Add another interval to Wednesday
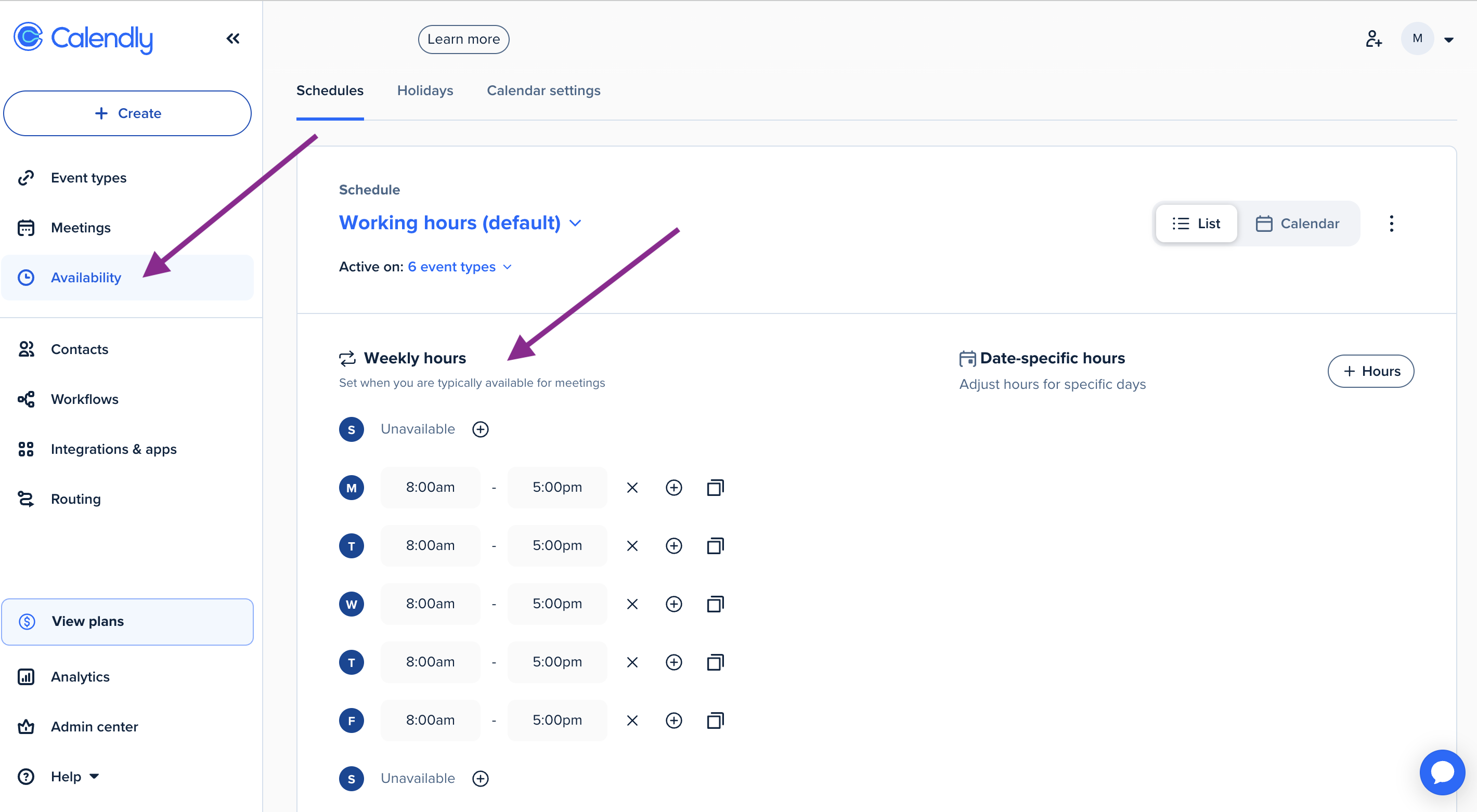 click(673, 604)
